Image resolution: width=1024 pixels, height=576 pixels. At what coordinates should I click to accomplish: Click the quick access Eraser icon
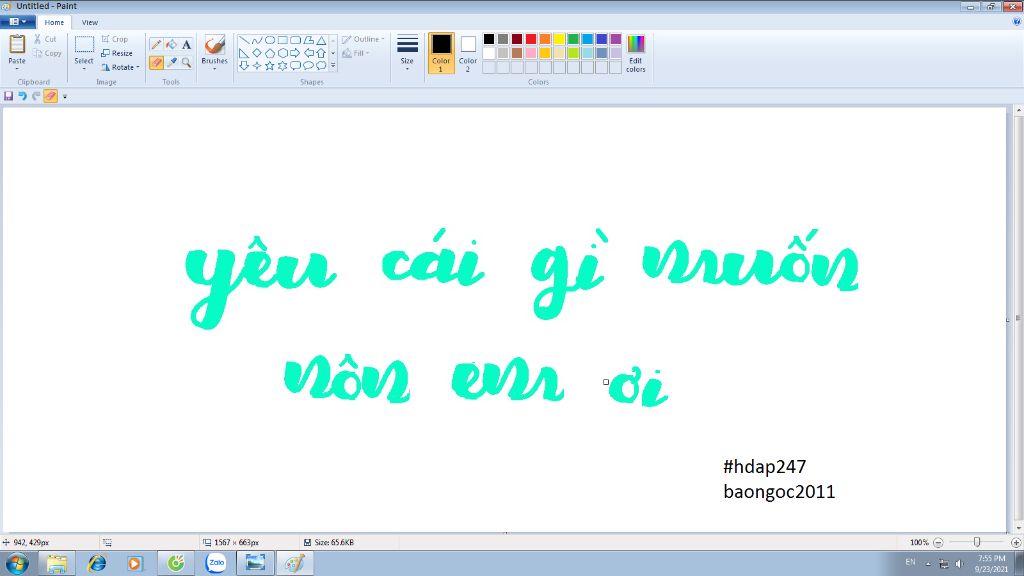(x=50, y=96)
